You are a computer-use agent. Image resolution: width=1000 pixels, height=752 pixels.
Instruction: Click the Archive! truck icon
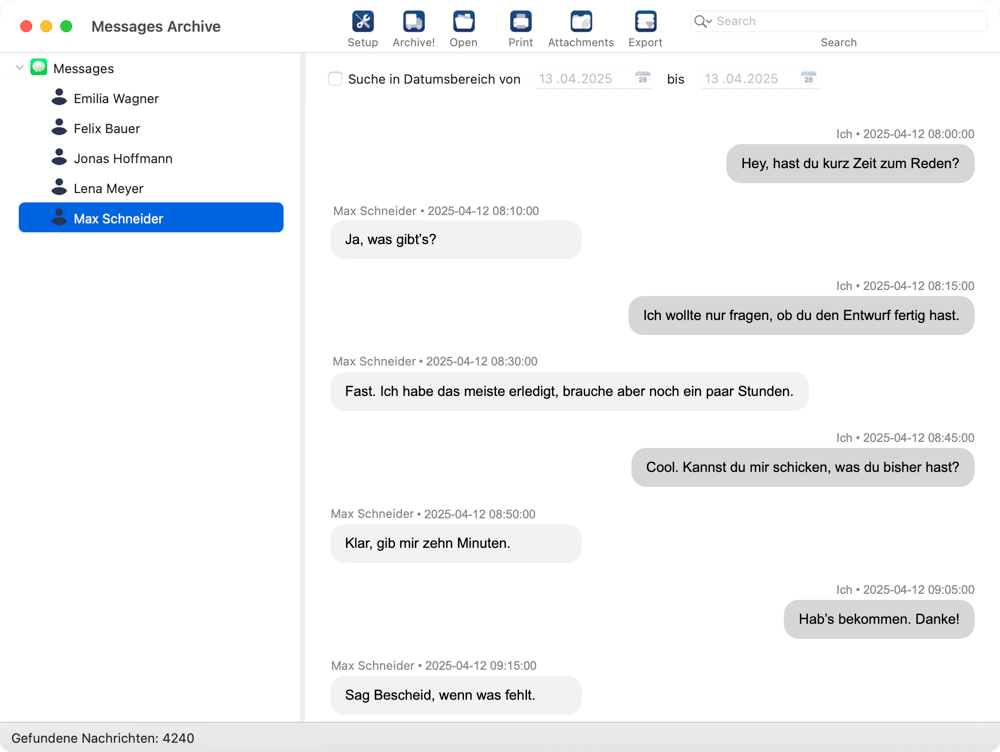click(x=414, y=22)
